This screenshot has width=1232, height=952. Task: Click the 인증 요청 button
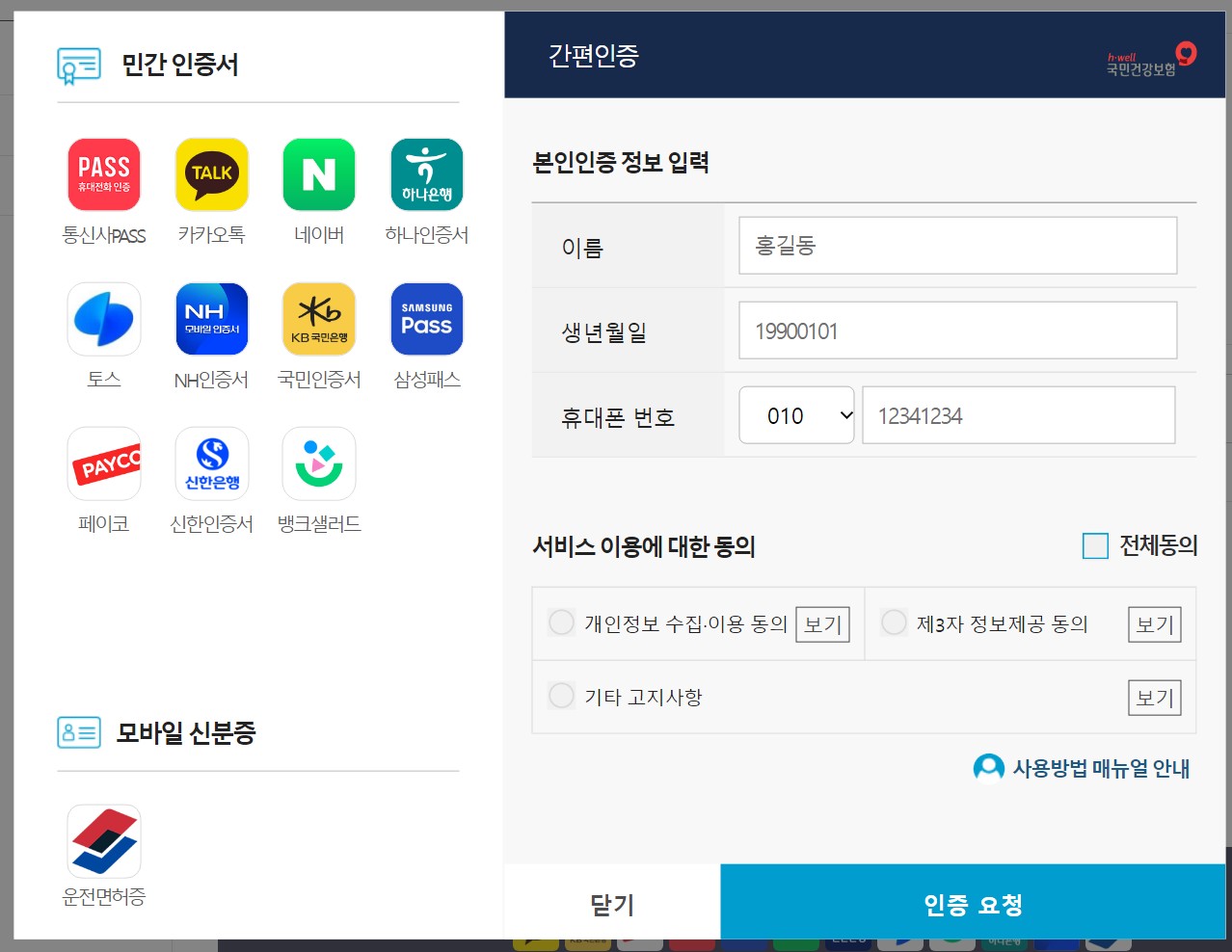point(973,904)
